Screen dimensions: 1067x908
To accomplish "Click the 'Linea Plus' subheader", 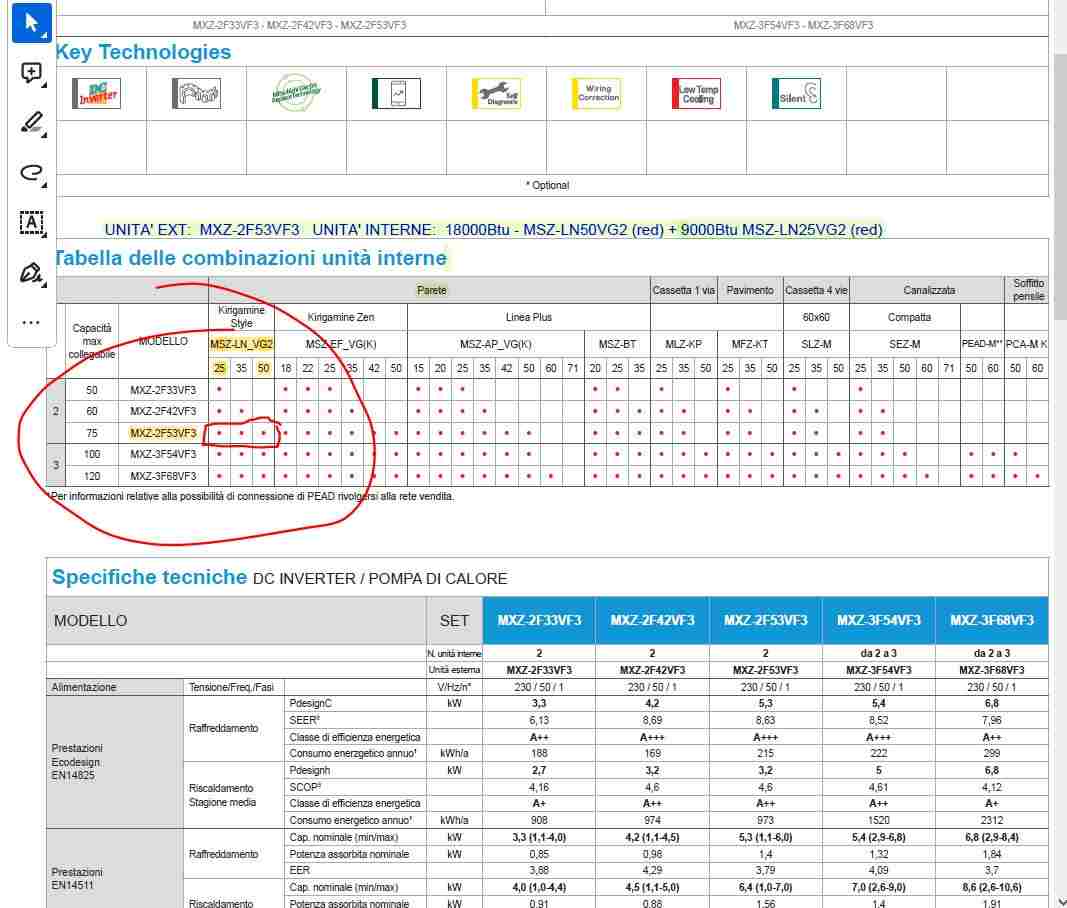I will coord(528,317).
